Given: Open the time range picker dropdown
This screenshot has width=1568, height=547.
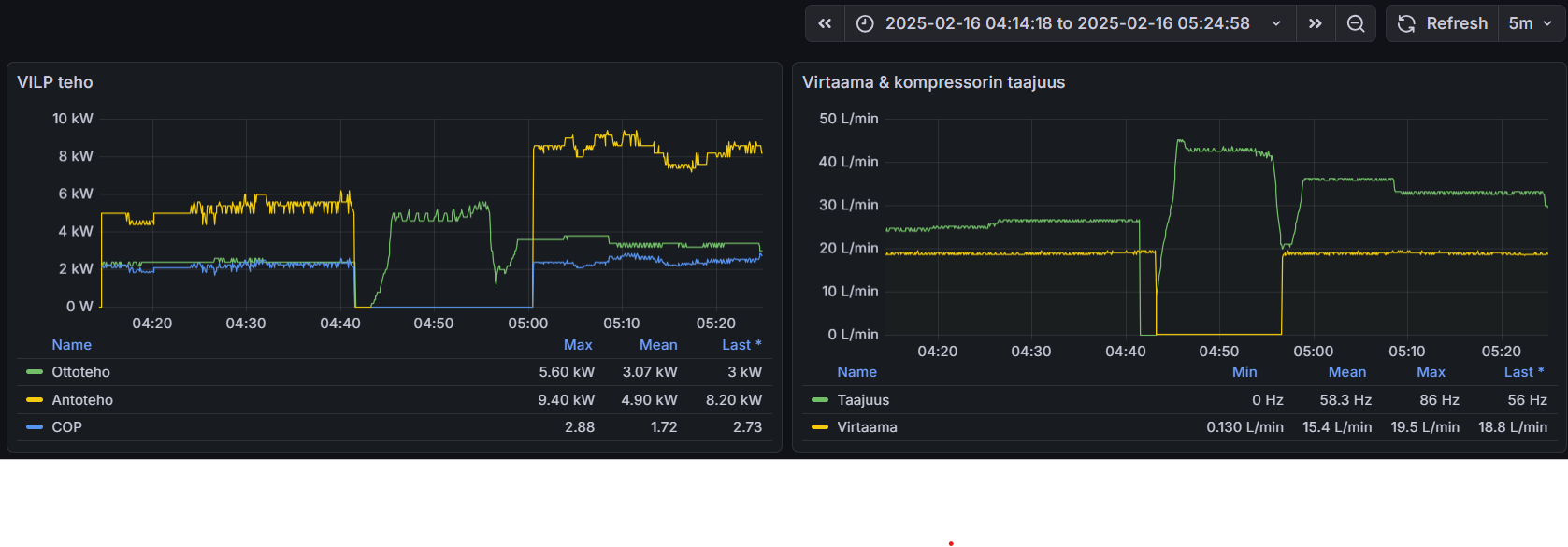Looking at the screenshot, I should coord(1067,24).
